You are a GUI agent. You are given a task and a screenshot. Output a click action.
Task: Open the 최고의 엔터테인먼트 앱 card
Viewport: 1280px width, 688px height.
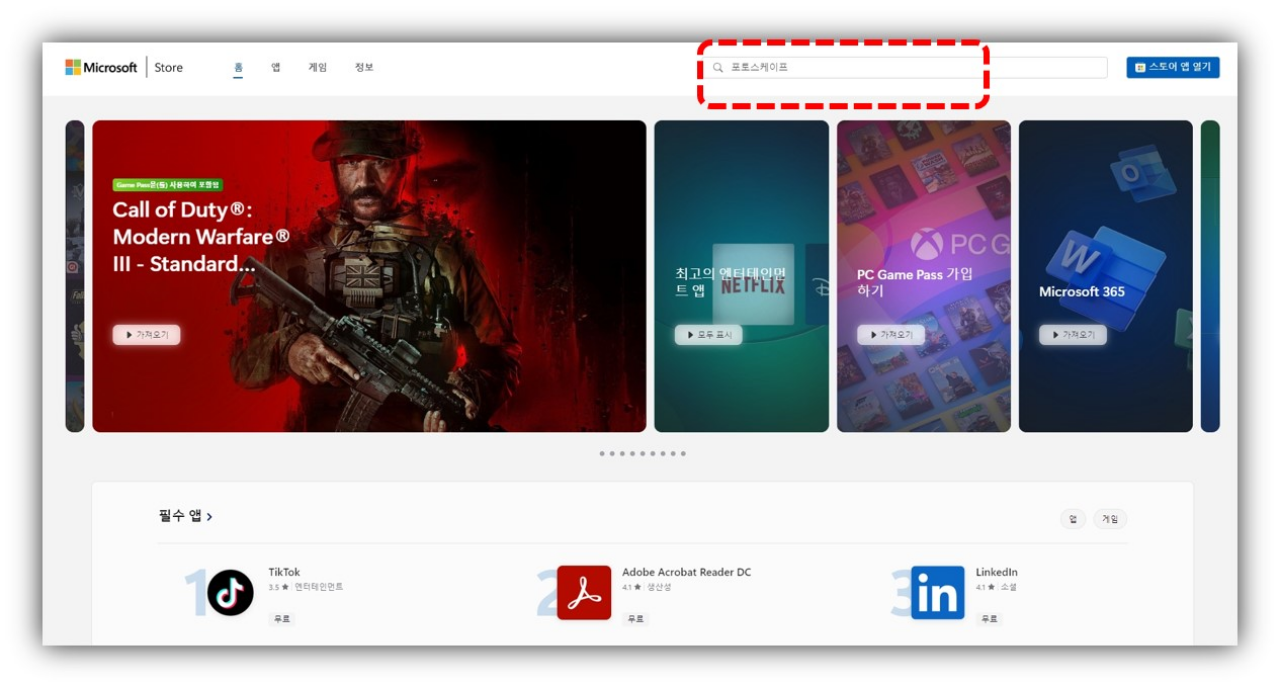click(741, 276)
